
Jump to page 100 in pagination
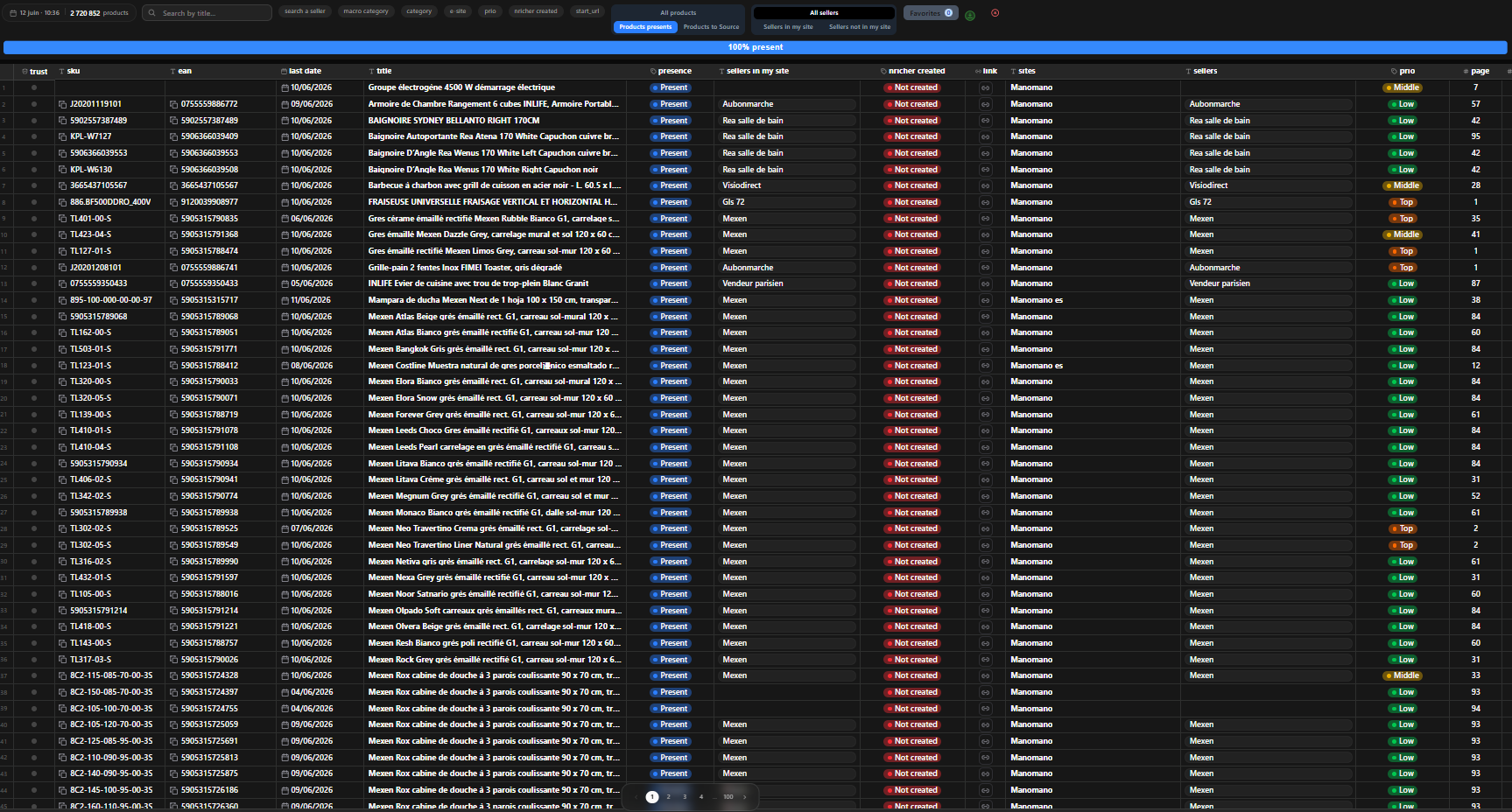(728, 797)
